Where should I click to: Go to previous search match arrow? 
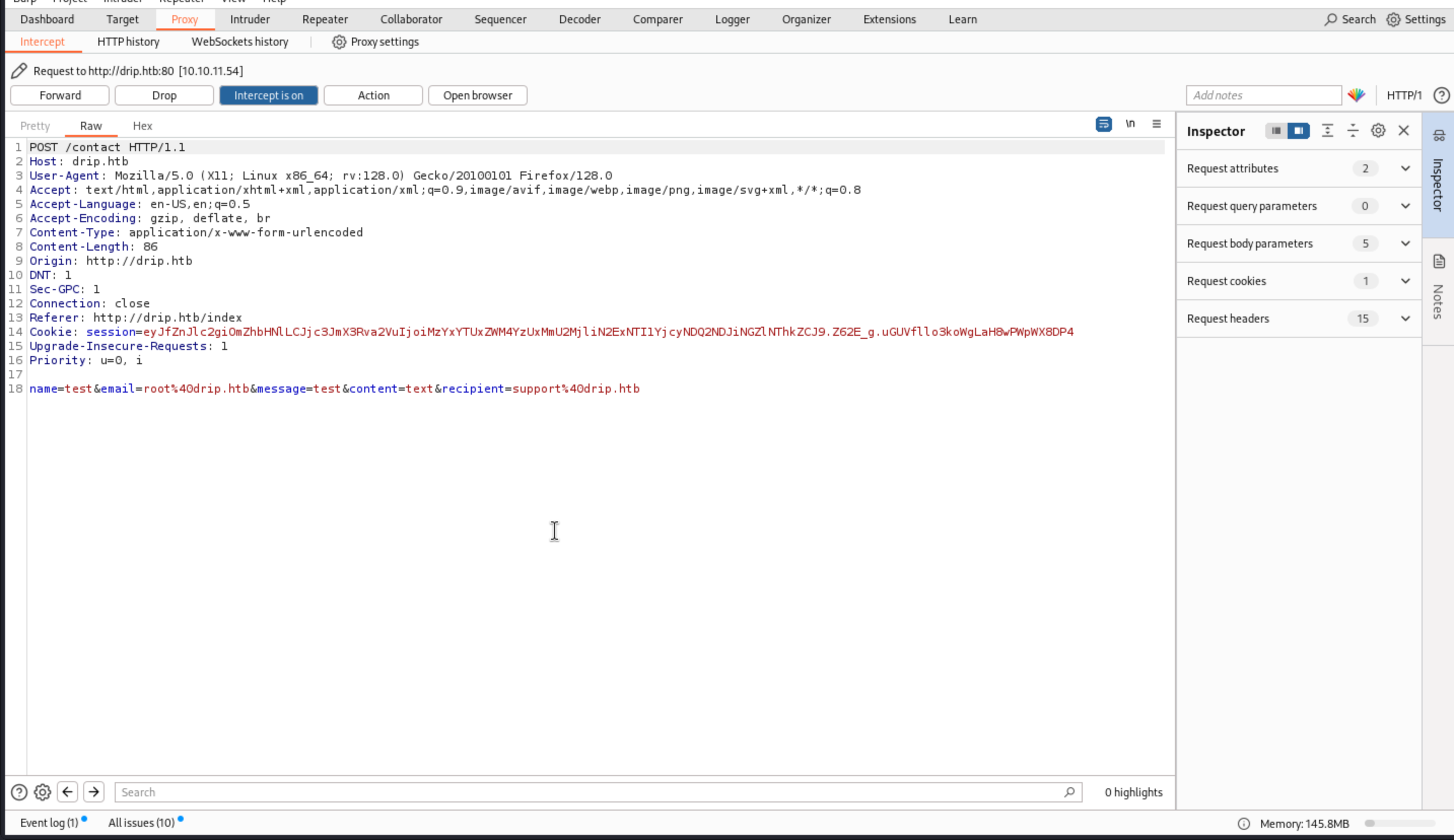point(67,791)
